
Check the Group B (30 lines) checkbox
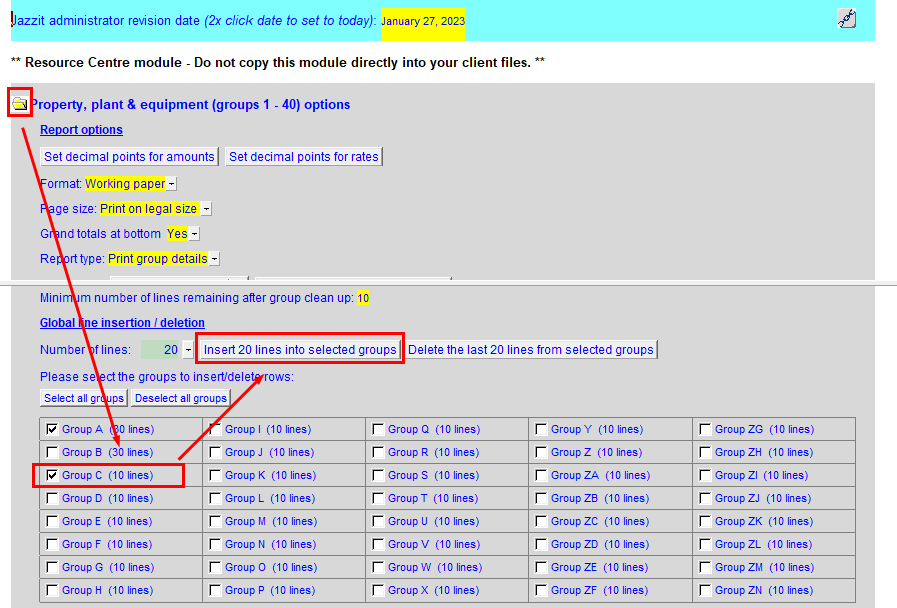coord(54,451)
